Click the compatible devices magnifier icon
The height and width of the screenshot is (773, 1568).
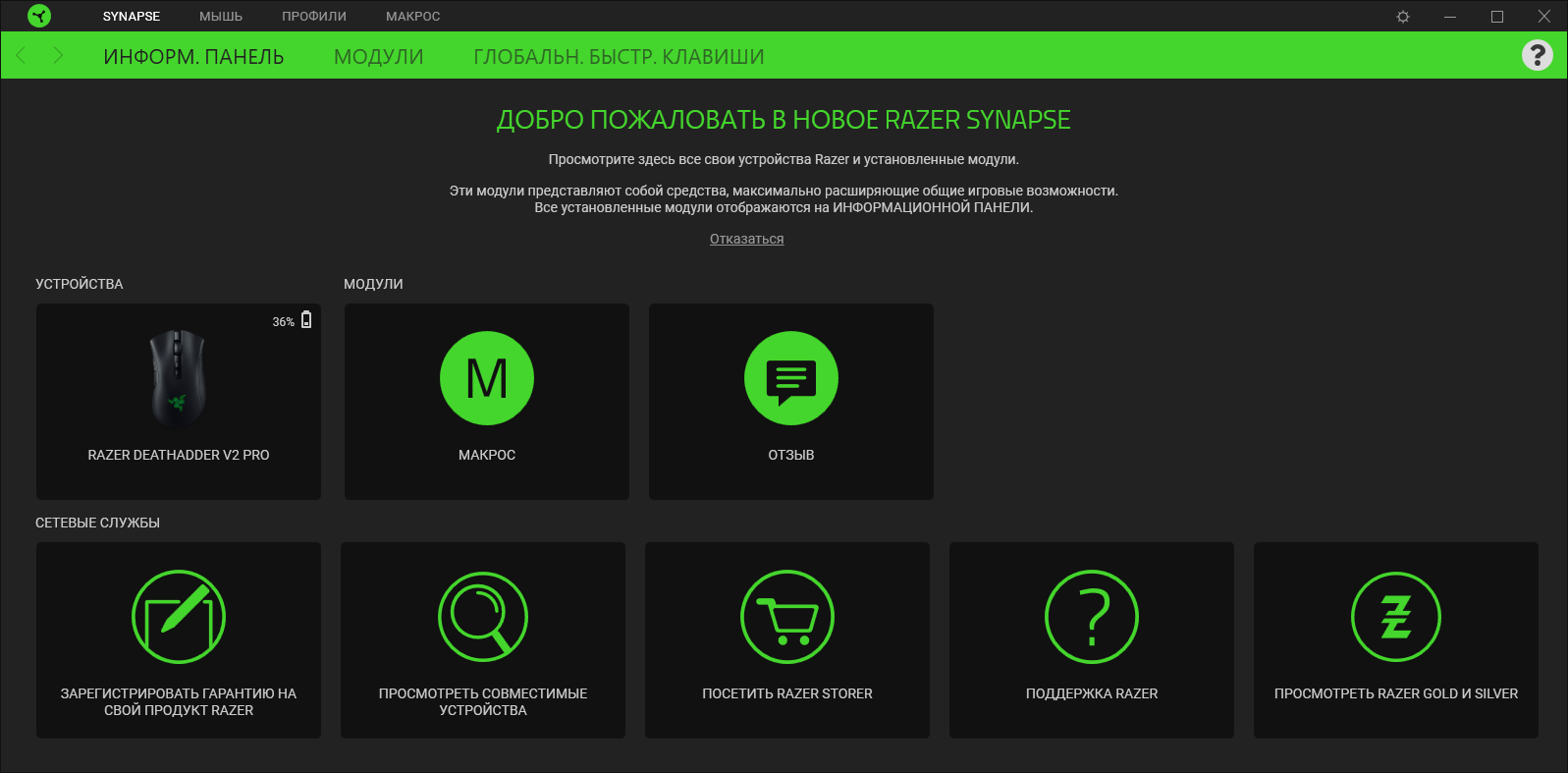coord(483,617)
